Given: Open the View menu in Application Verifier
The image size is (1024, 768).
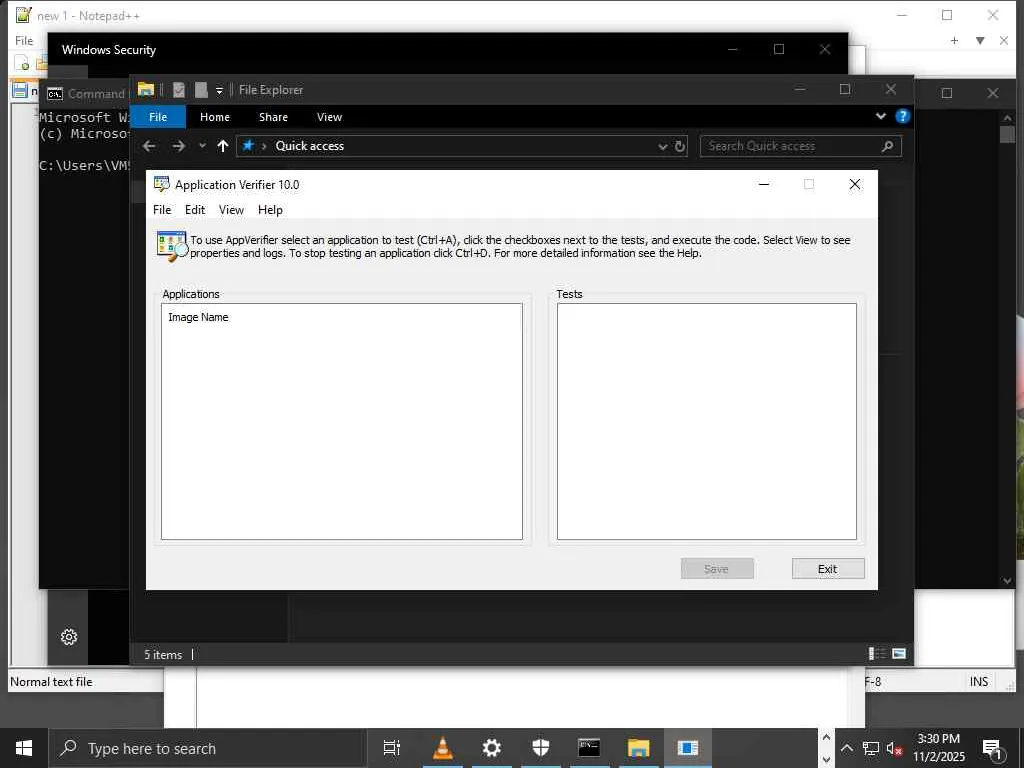Looking at the screenshot, I should (x=231, y=210).
